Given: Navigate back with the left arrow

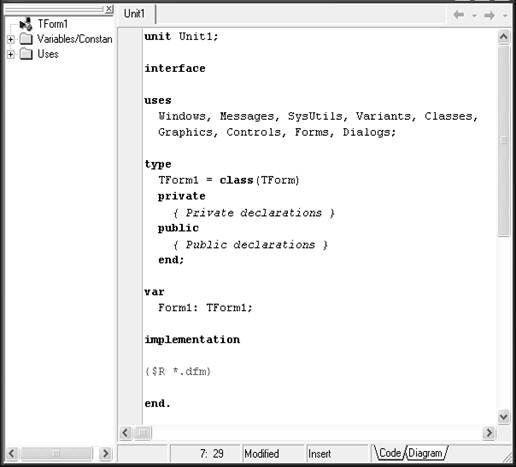Looking at the screenshot, I should pos(459,15).
